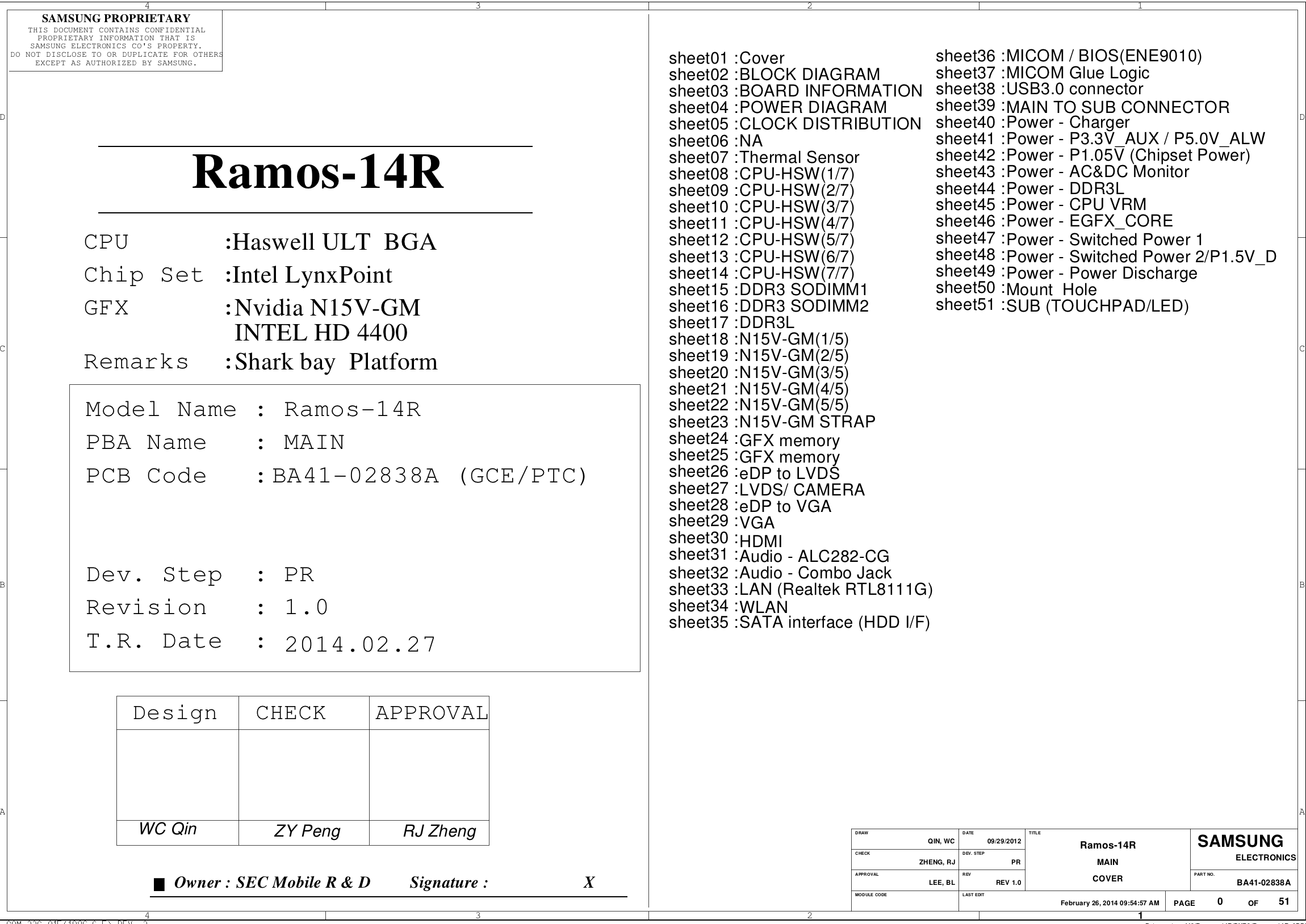The image size is (1306, 924).
Task: Open sheet51 SUB (TOUCHPAD/LED) entry
Action: click(x=1062, y=306)
